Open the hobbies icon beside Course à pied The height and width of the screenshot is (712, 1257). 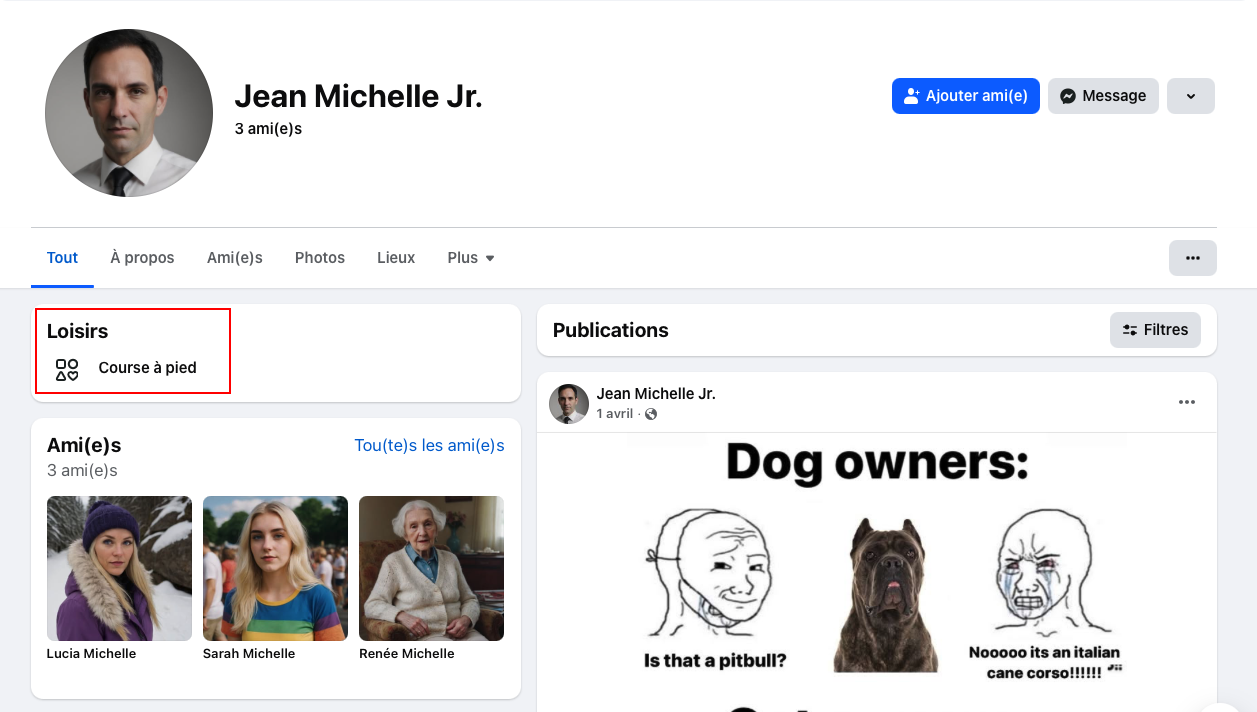click(67, 369)
